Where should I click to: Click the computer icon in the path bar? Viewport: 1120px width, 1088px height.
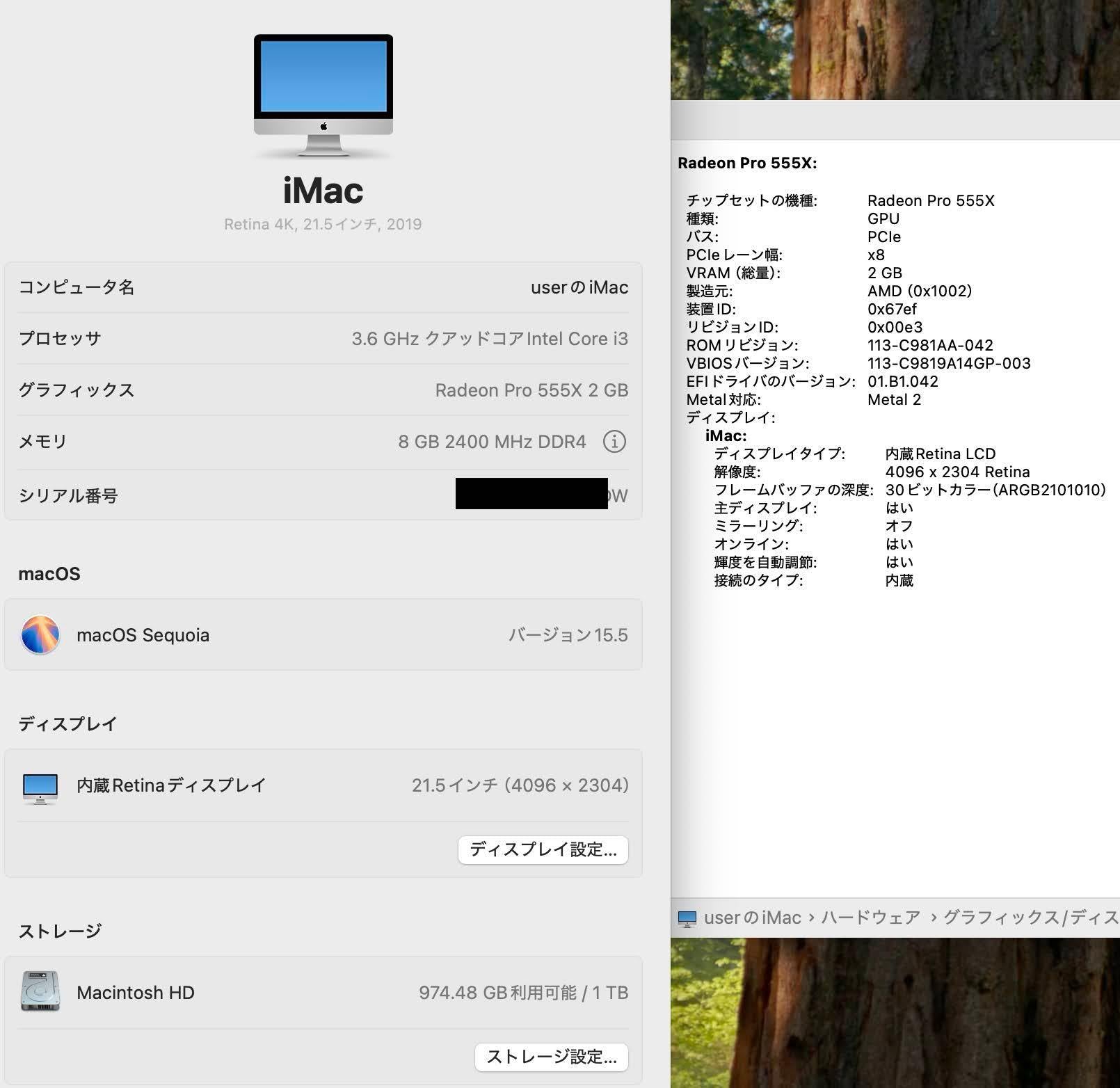click(687, 918)
